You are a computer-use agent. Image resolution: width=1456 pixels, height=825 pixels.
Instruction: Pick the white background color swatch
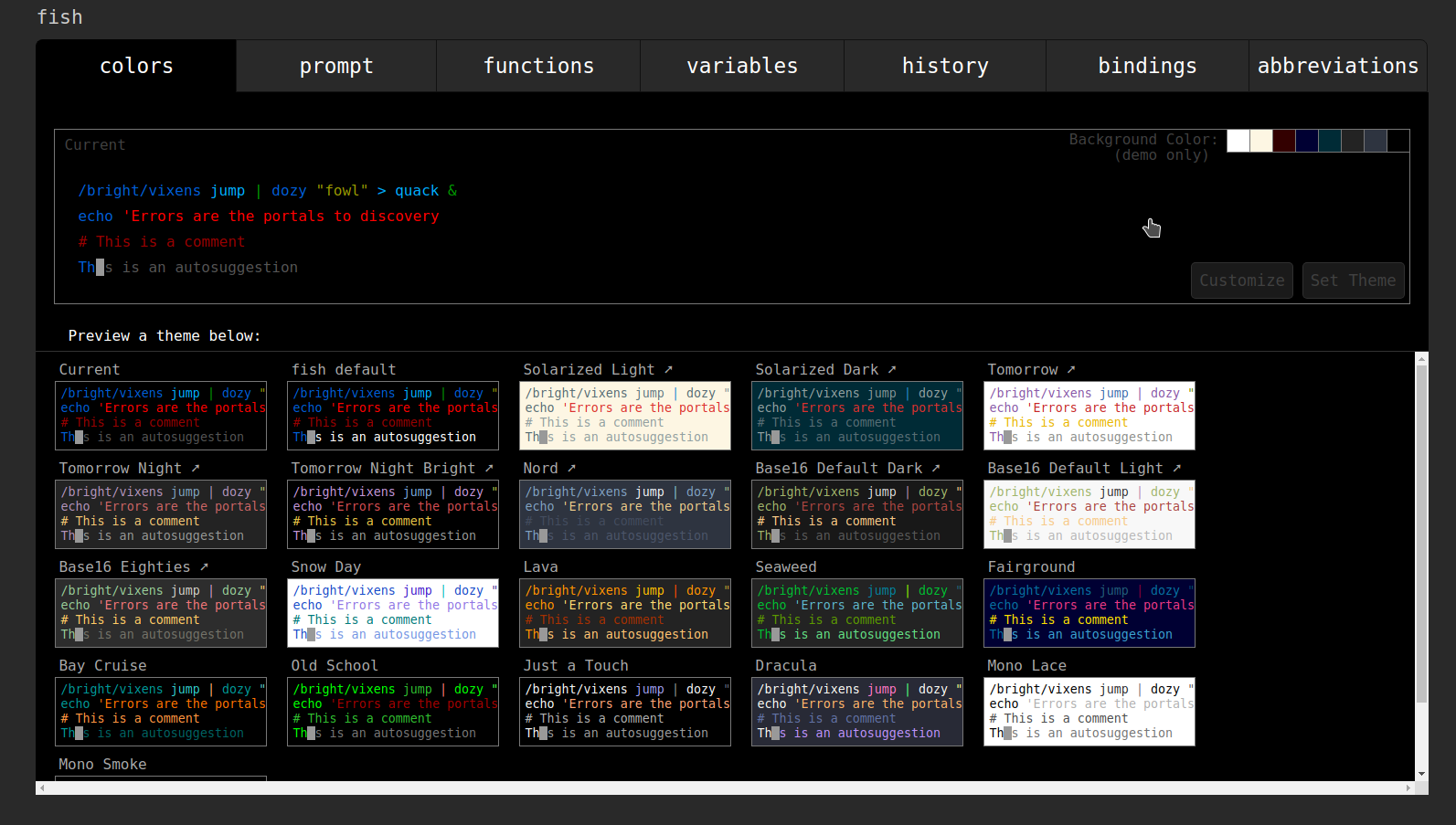(1238, 141)
